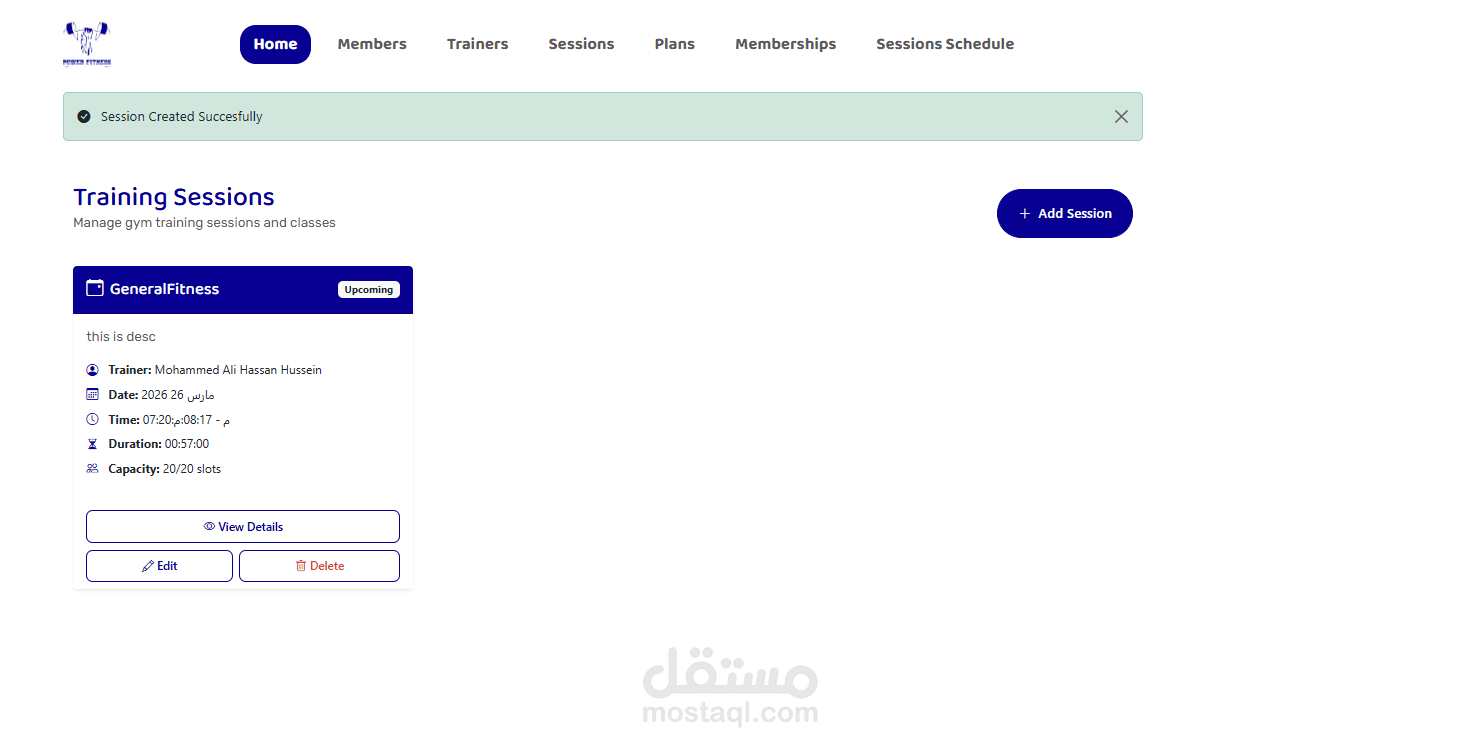The height and width of the screenshot is (743, 1462).
Task: Open the Trainers page
Action: point(477,44)
